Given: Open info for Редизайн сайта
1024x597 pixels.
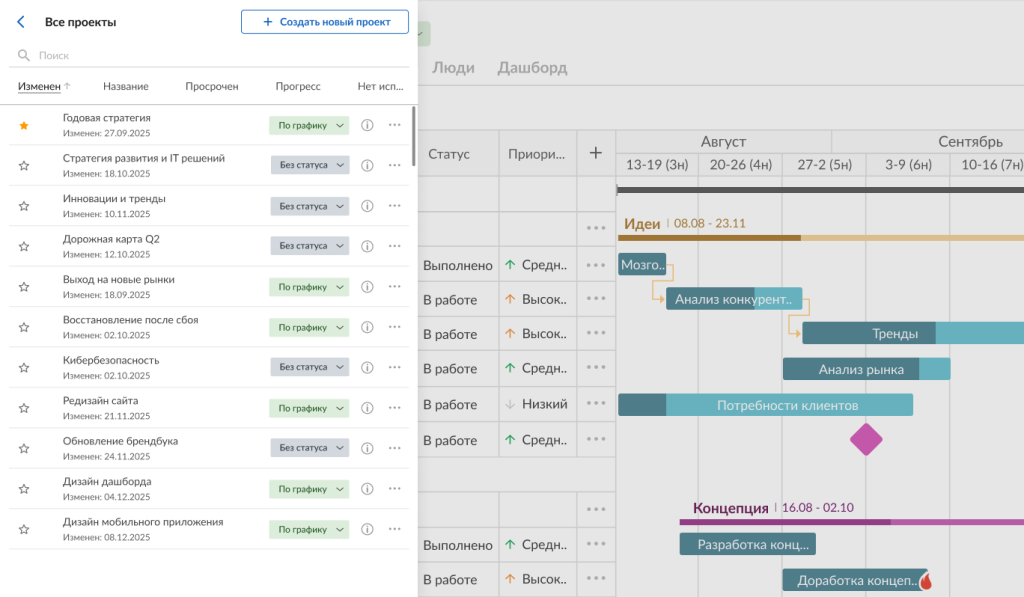Looking at the screenshot, I should 367,408.
